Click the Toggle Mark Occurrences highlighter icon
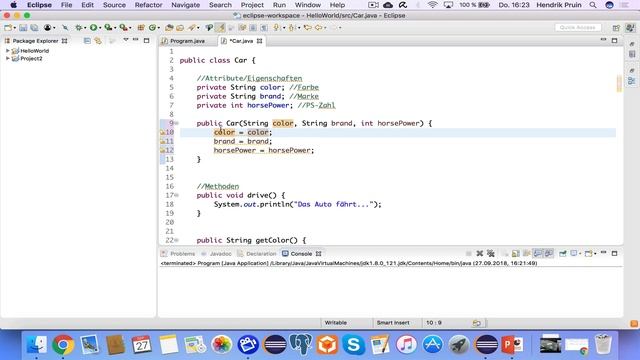The width and height of the screenshot is (640, 360). tap(220, 28)
